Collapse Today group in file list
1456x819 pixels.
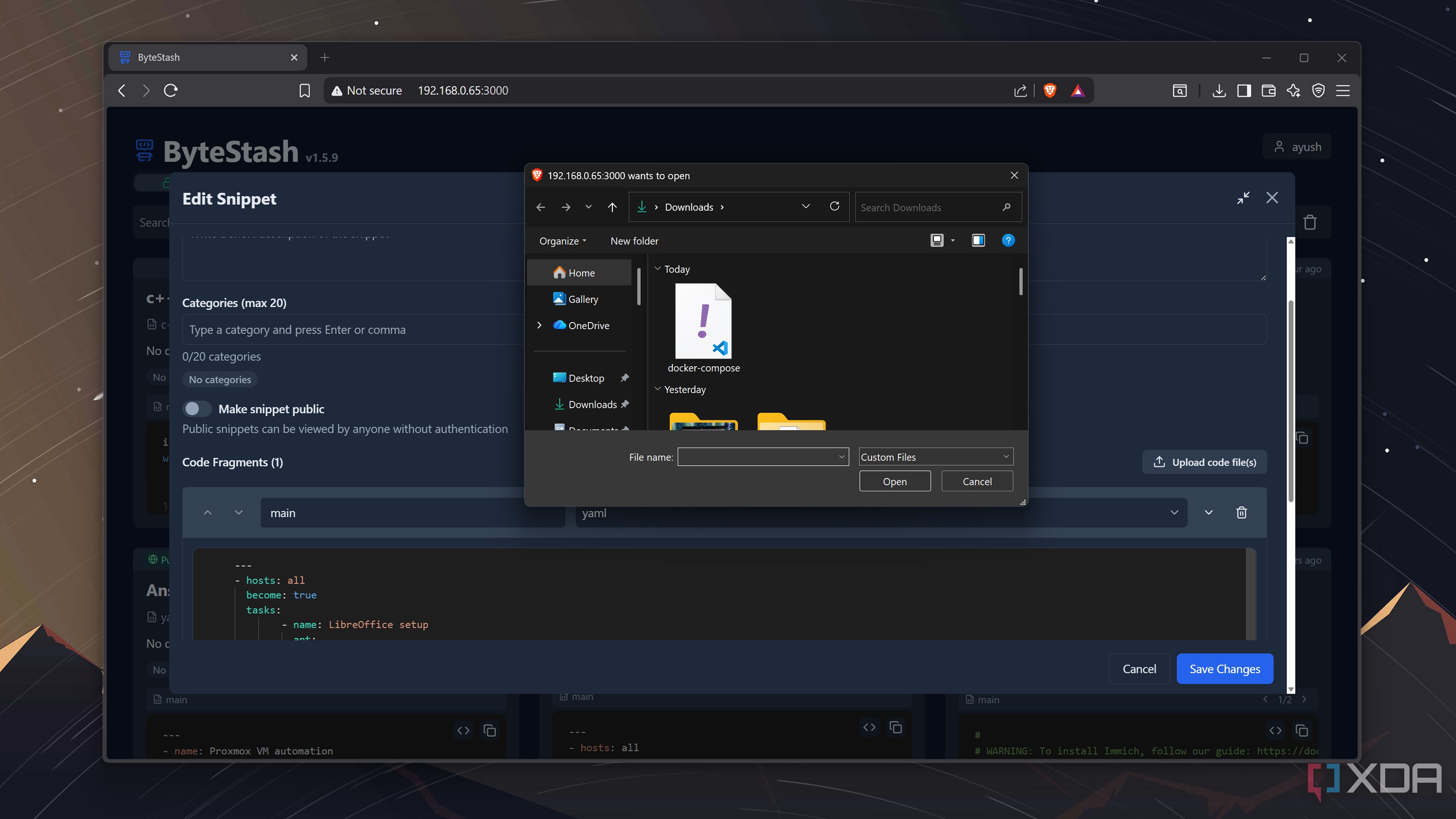coord(657,269)
